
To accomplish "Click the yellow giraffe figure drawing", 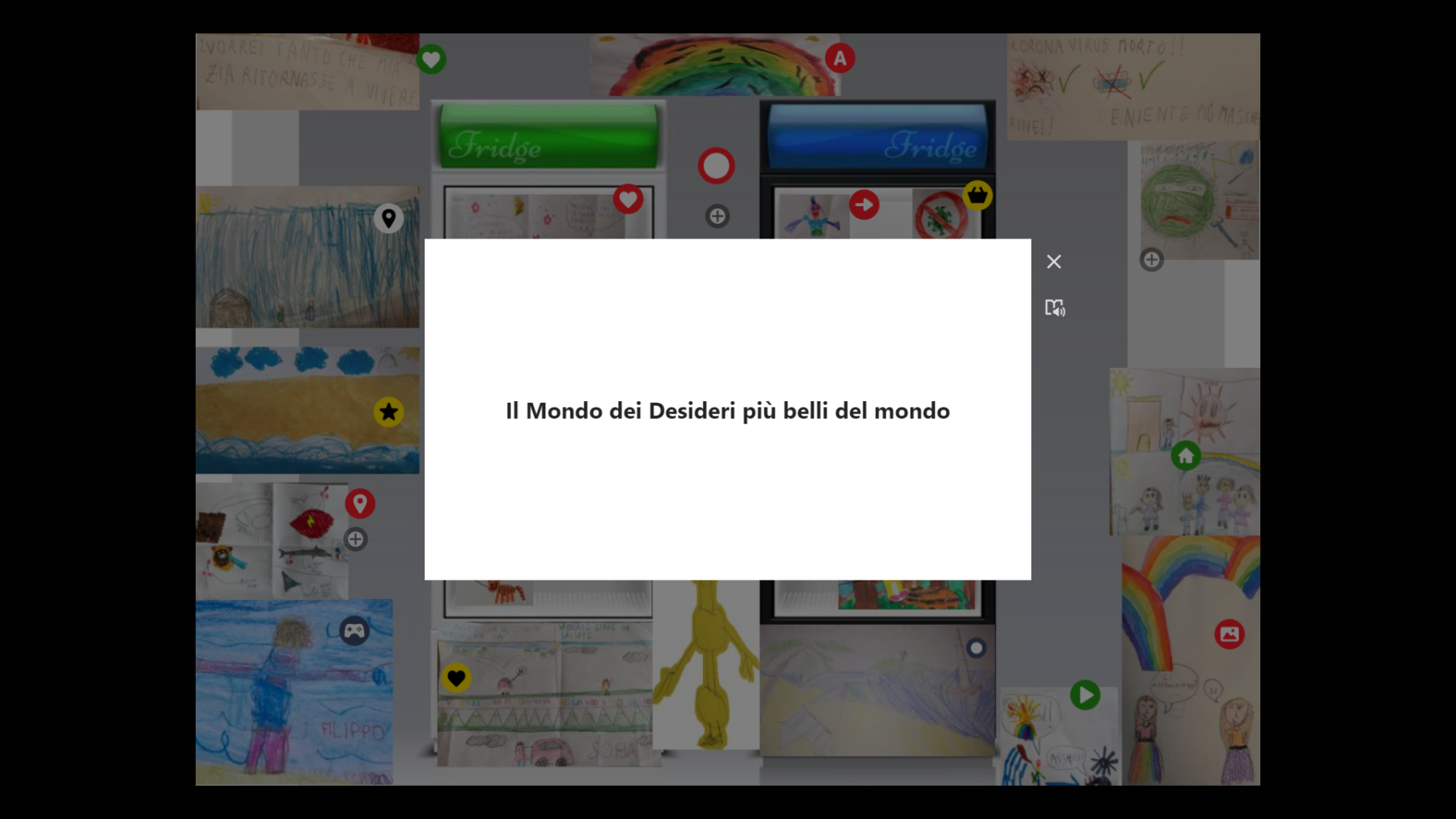I will pyautogui.click(x=706, y=665).
